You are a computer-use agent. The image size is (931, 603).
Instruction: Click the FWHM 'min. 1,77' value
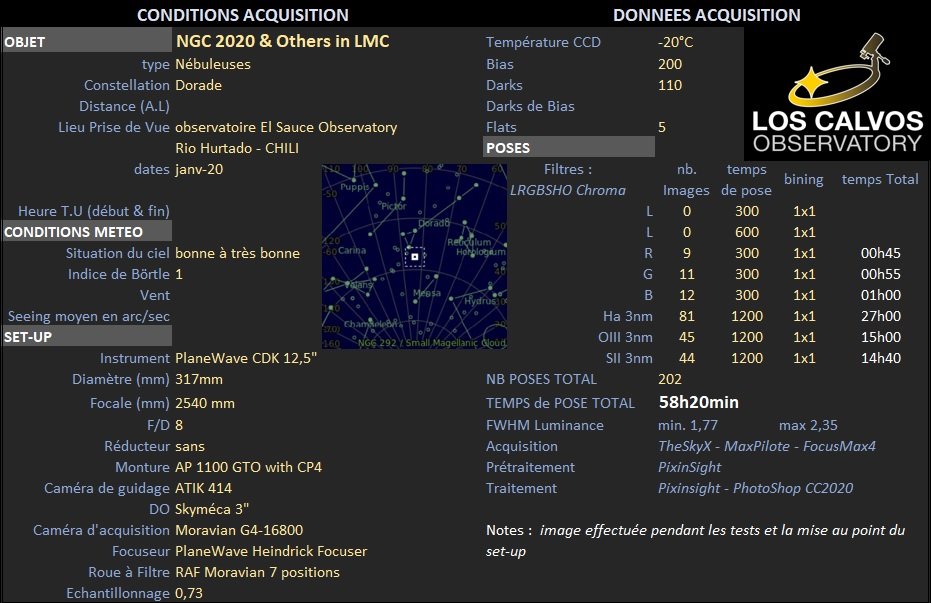coord(688,425)
